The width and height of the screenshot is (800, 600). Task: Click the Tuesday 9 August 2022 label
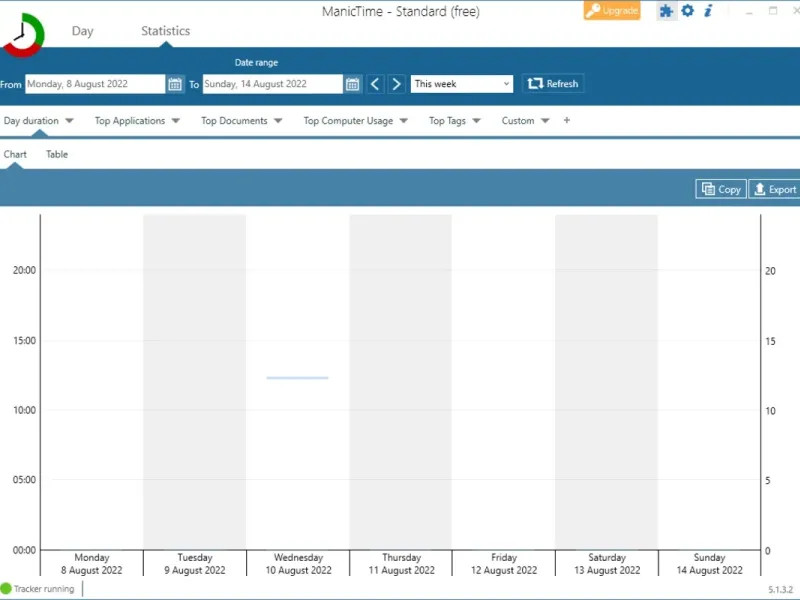[194, 564]
